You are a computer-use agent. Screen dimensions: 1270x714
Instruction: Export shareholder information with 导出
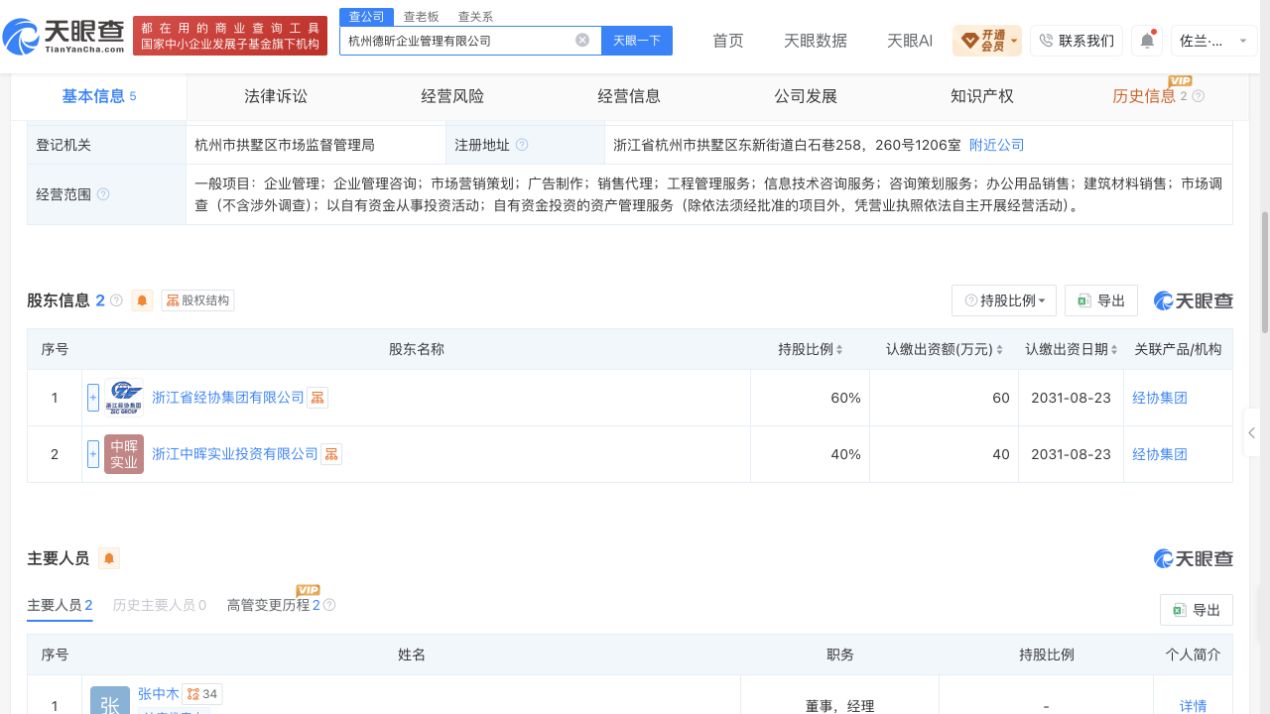[x=1101, y=301]
